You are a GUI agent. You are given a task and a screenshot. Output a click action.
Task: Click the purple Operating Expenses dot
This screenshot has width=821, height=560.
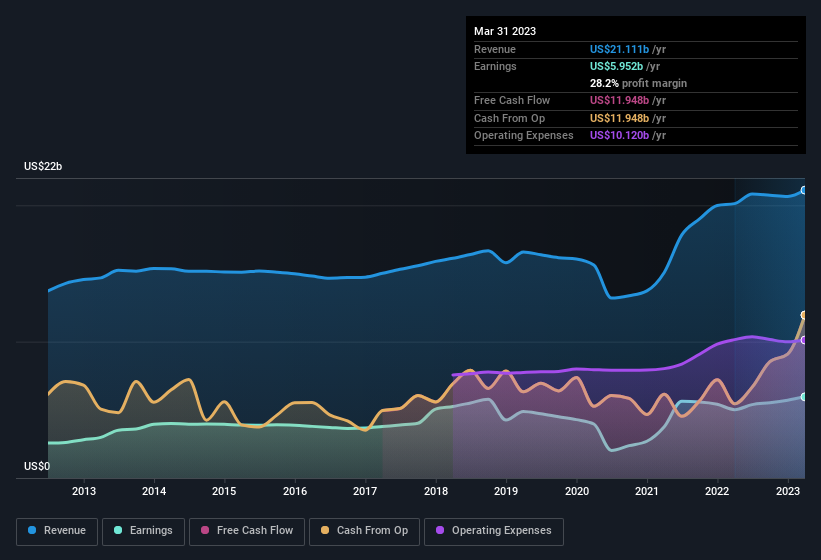click(441, 531)
